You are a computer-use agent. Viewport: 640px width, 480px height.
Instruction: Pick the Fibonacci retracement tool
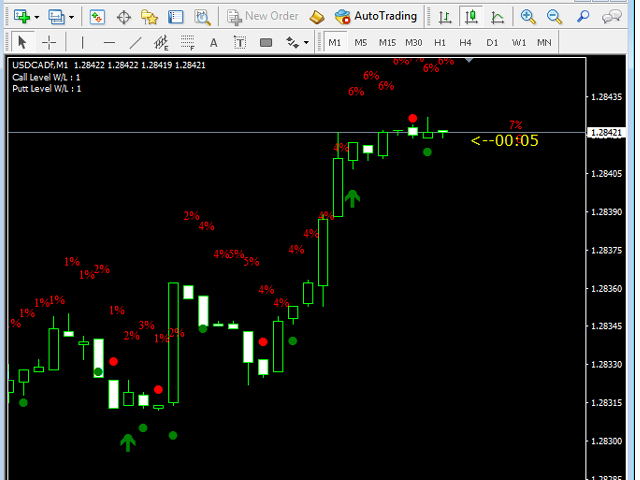click(188, 42)
